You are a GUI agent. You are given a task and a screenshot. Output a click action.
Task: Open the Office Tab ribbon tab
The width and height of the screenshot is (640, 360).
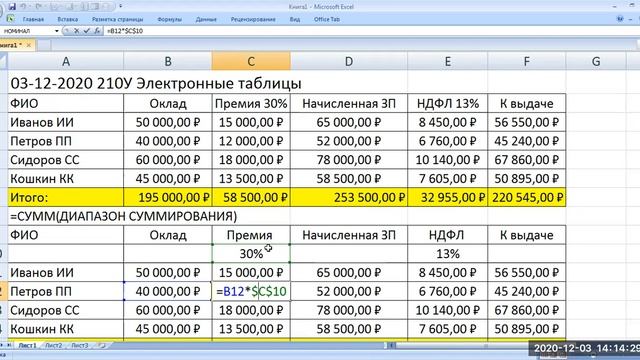(x=327, y=19)
